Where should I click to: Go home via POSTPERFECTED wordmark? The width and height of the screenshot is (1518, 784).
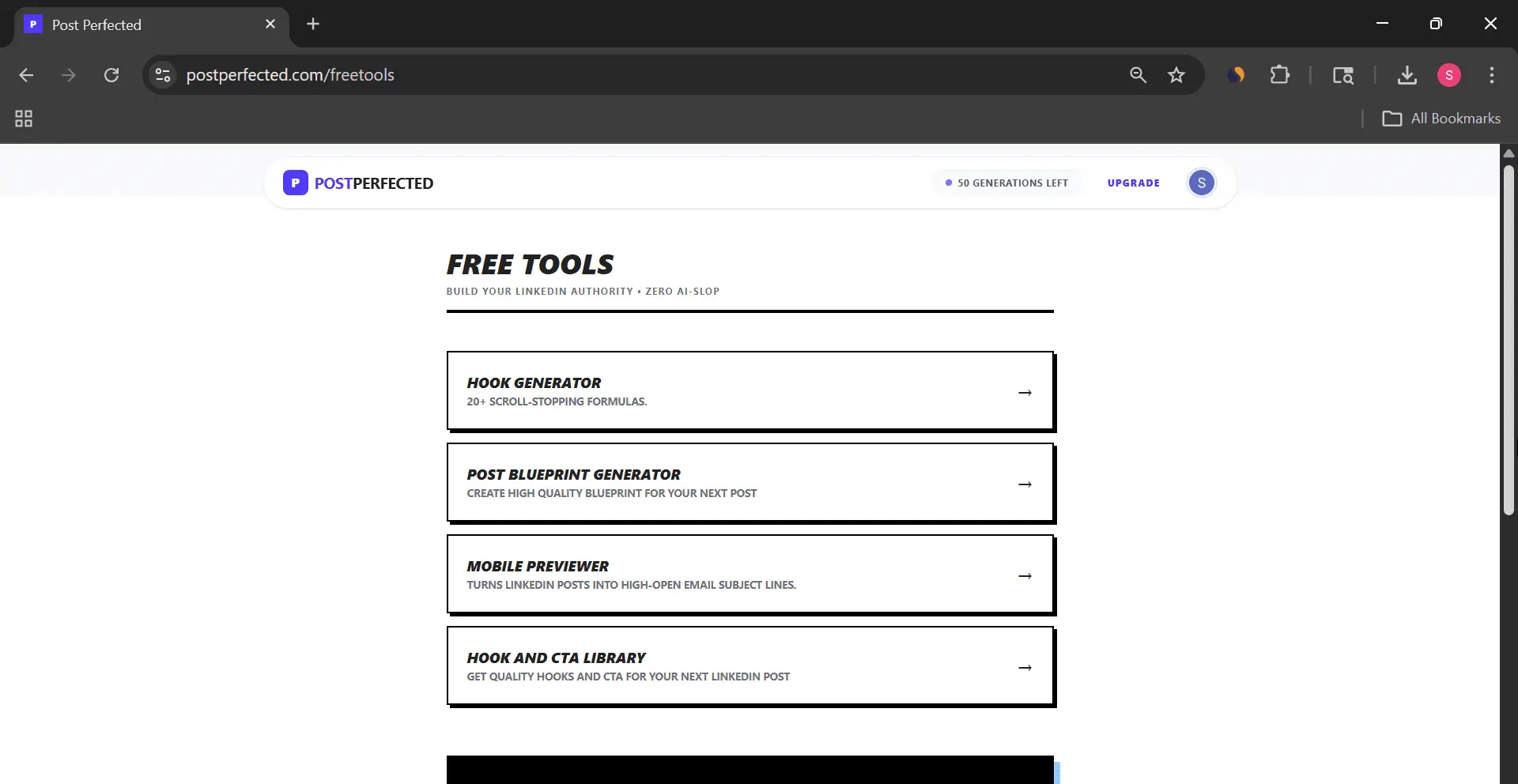pyautogui.click(x=374, y=183)
